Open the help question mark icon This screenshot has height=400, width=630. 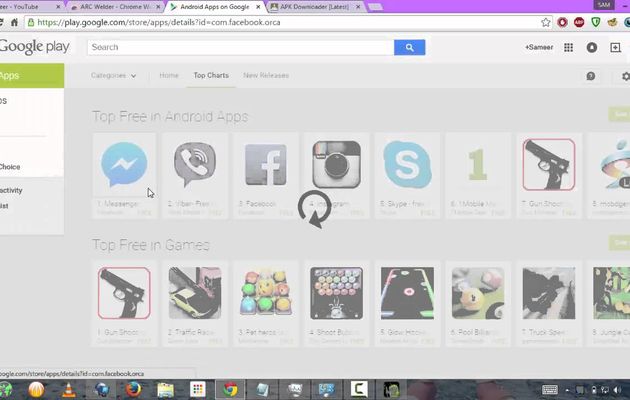click(591, 76)
